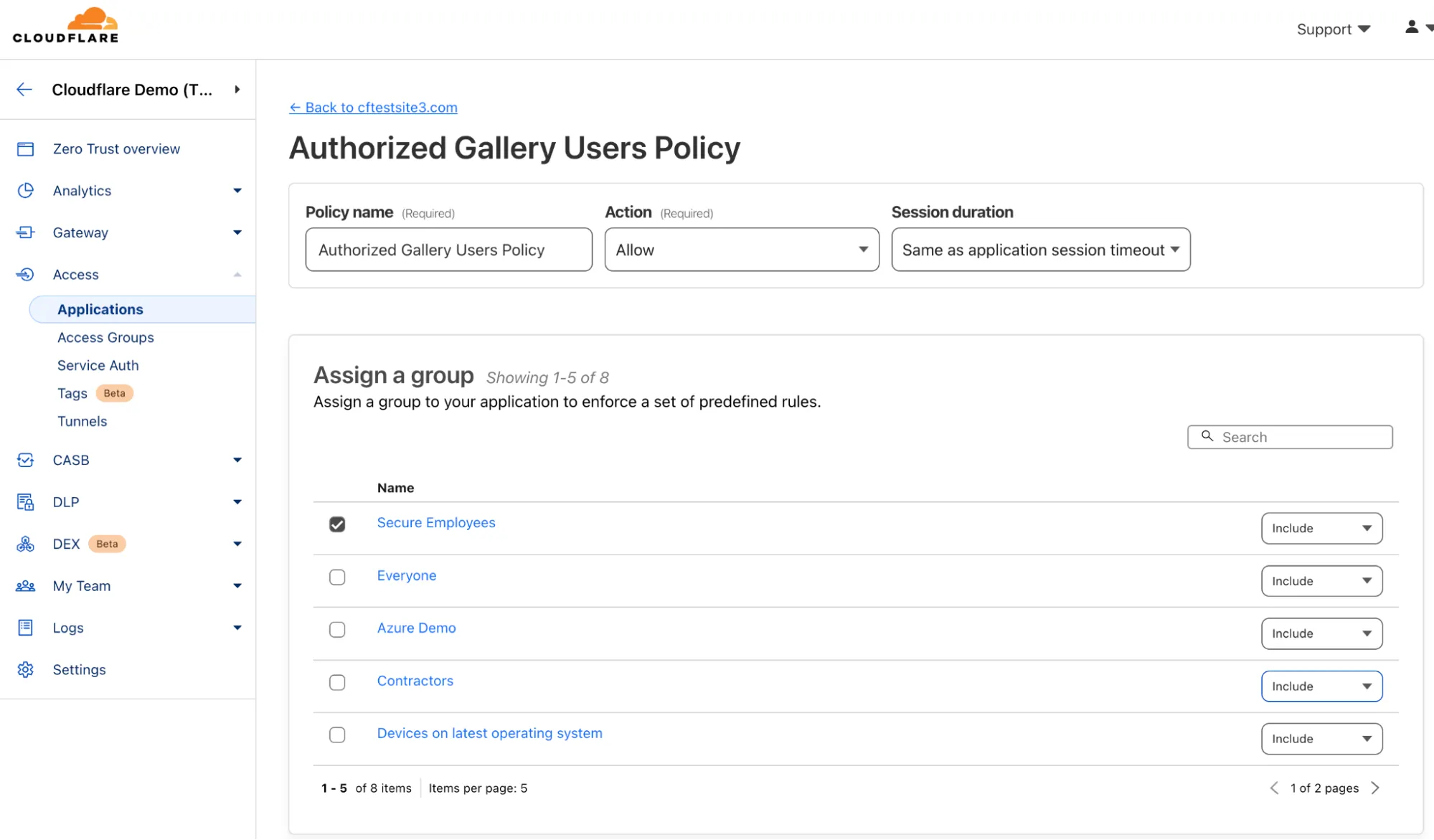Open the Include dropdown for Azure Demo
The width and height of the screenshot is (1434, 840).
(1321, 633)
